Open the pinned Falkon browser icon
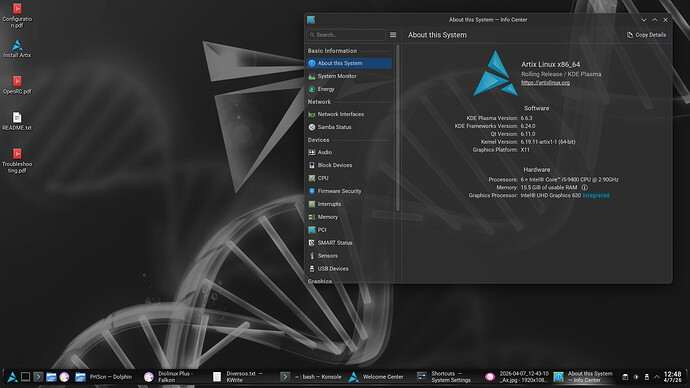690x388 pixels. pos(64,377)
